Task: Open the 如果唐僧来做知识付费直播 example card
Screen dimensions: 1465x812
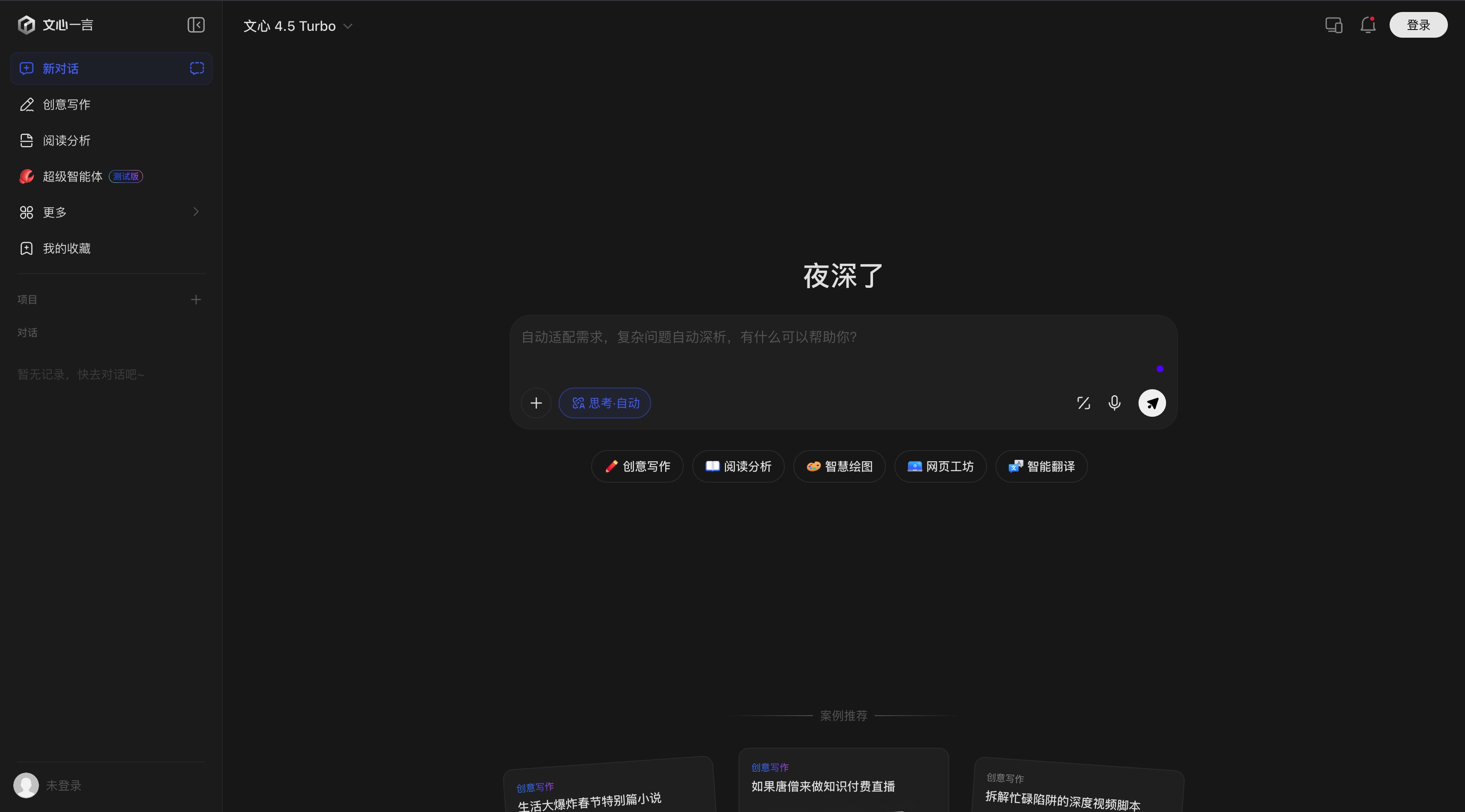Action: click(843, 780)
